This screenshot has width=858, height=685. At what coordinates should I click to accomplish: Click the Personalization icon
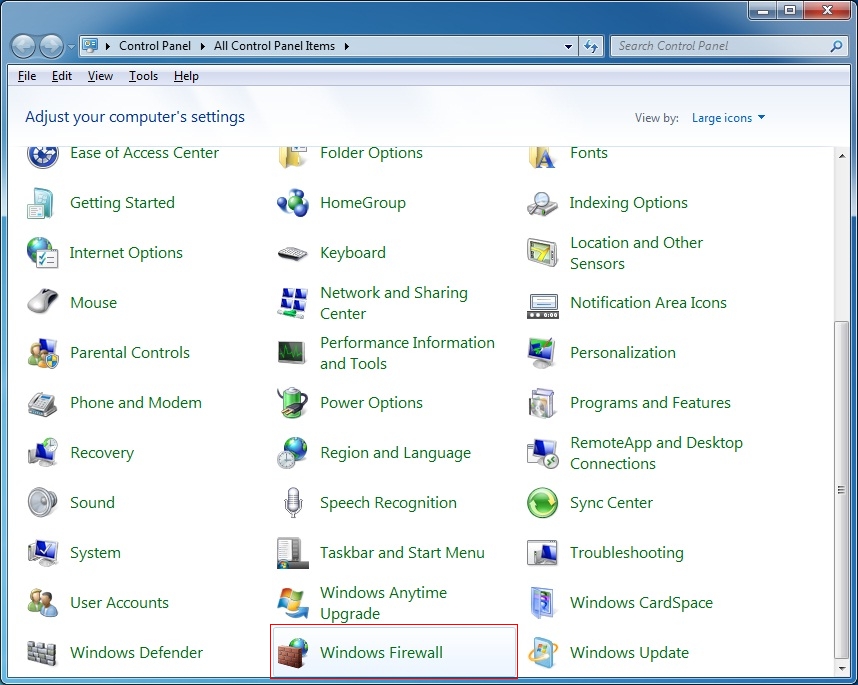pos(542,353)
